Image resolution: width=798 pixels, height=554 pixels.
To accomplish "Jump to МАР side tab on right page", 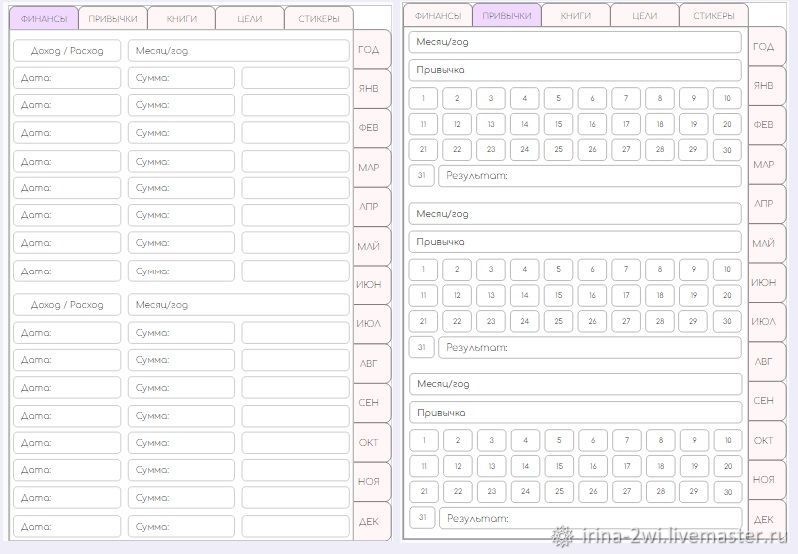I will pyautogui.click(x=766, y=164).
